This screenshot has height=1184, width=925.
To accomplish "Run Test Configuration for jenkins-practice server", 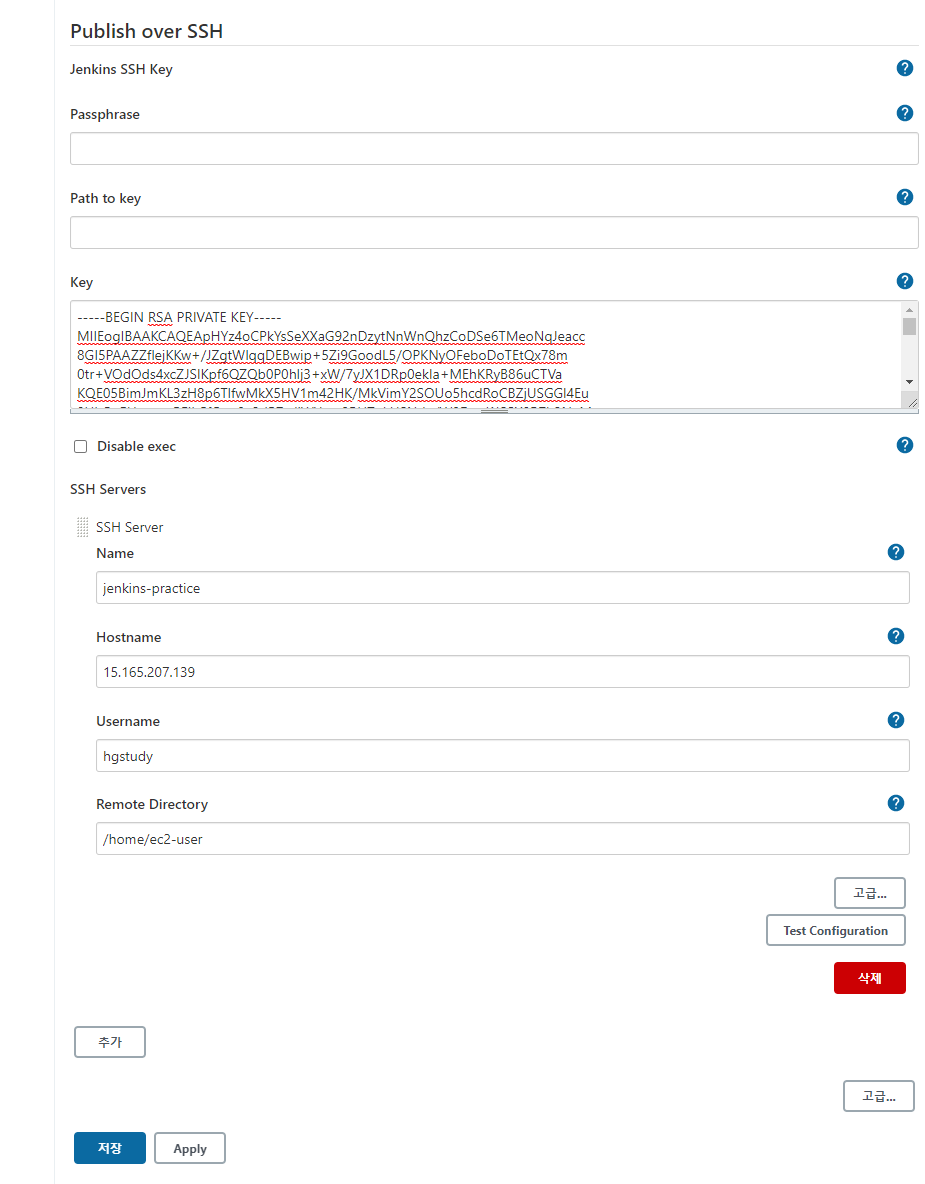I will [835, 930].
